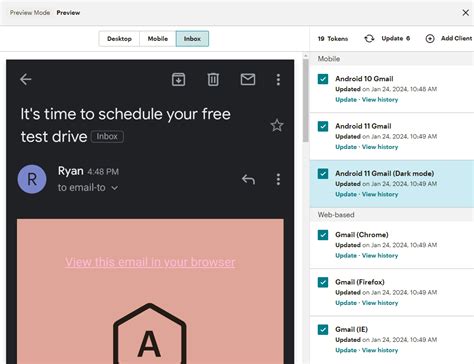
Task: Open the sender row three-dot menu
Action: coord(278,179)
